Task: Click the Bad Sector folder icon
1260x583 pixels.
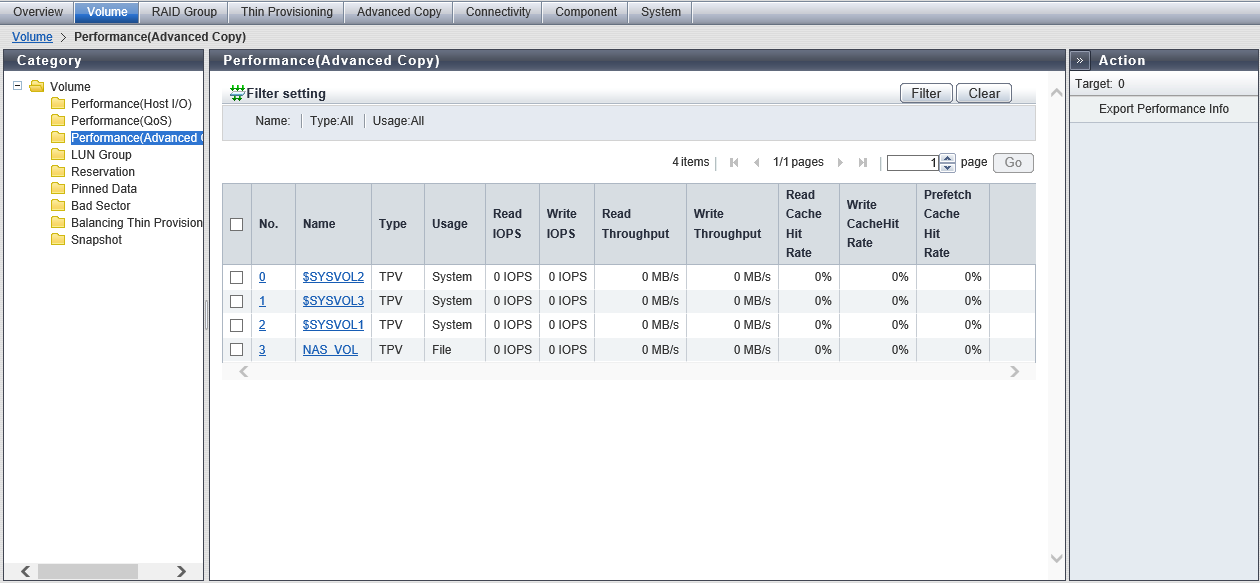Action: pos(58,206)
